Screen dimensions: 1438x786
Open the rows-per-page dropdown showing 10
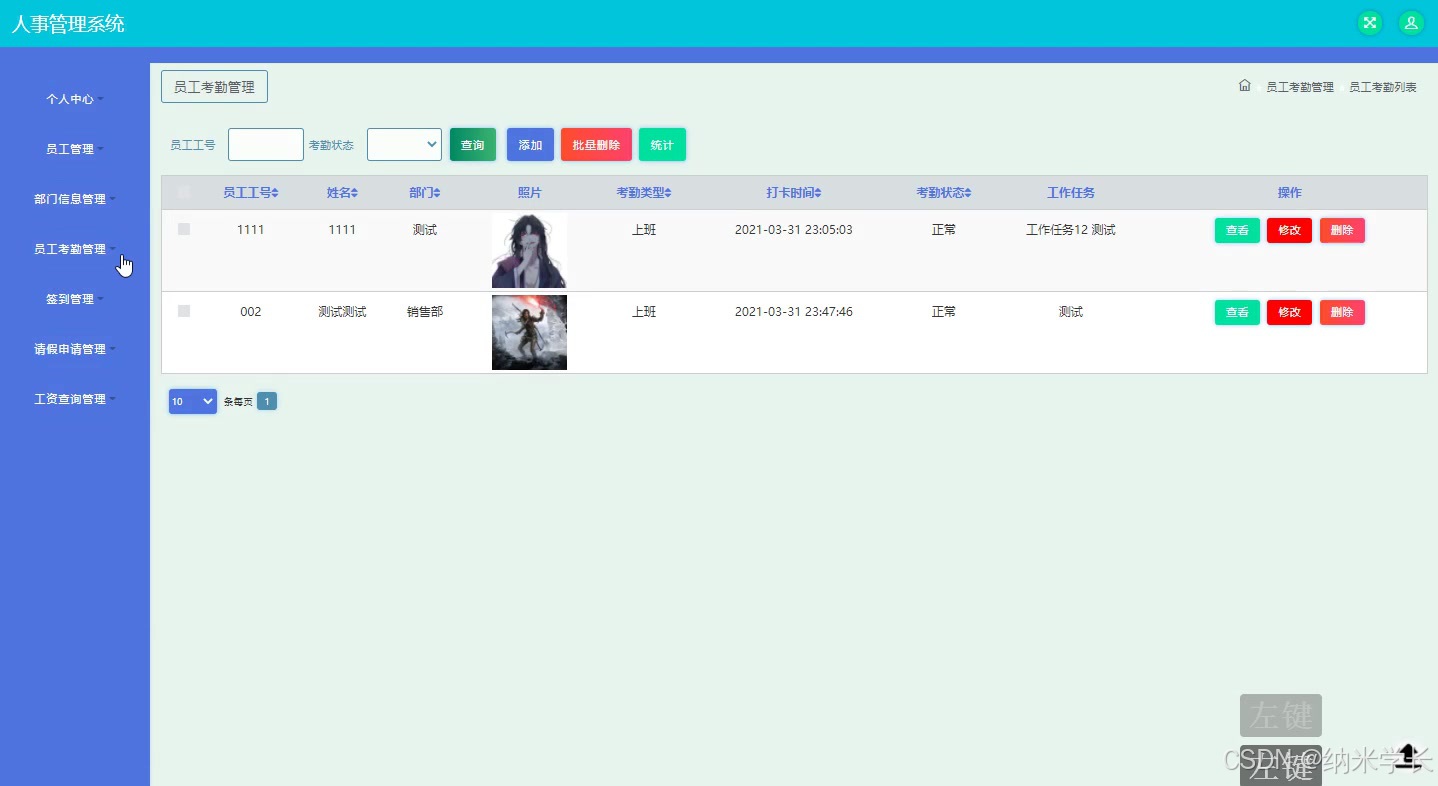click(193, 401)
